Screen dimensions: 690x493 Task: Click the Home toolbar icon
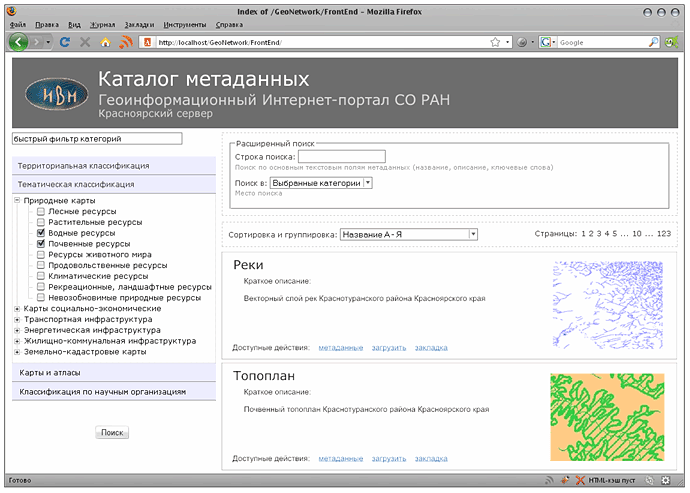pos(105,43)
